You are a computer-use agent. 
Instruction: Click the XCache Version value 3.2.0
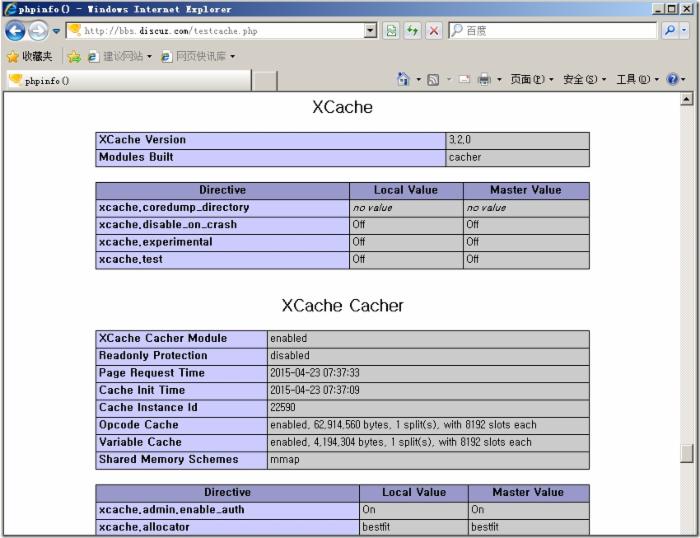[x=459, y=140]
